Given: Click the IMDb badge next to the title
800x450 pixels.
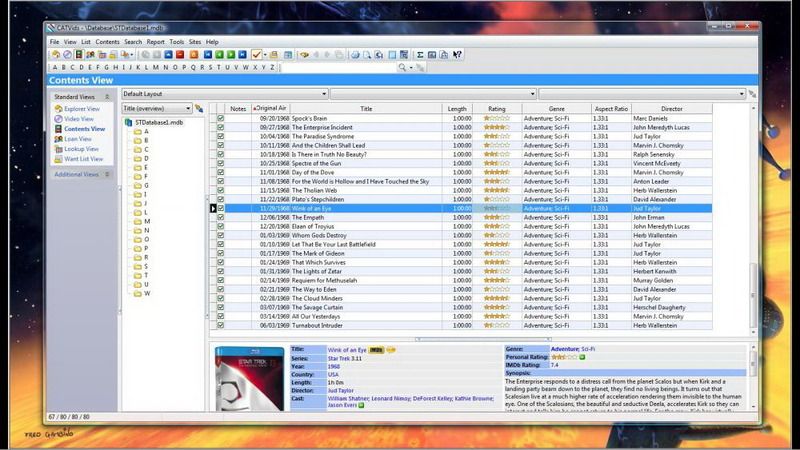Looking at the screenshot, I should (x=377, y=349).
